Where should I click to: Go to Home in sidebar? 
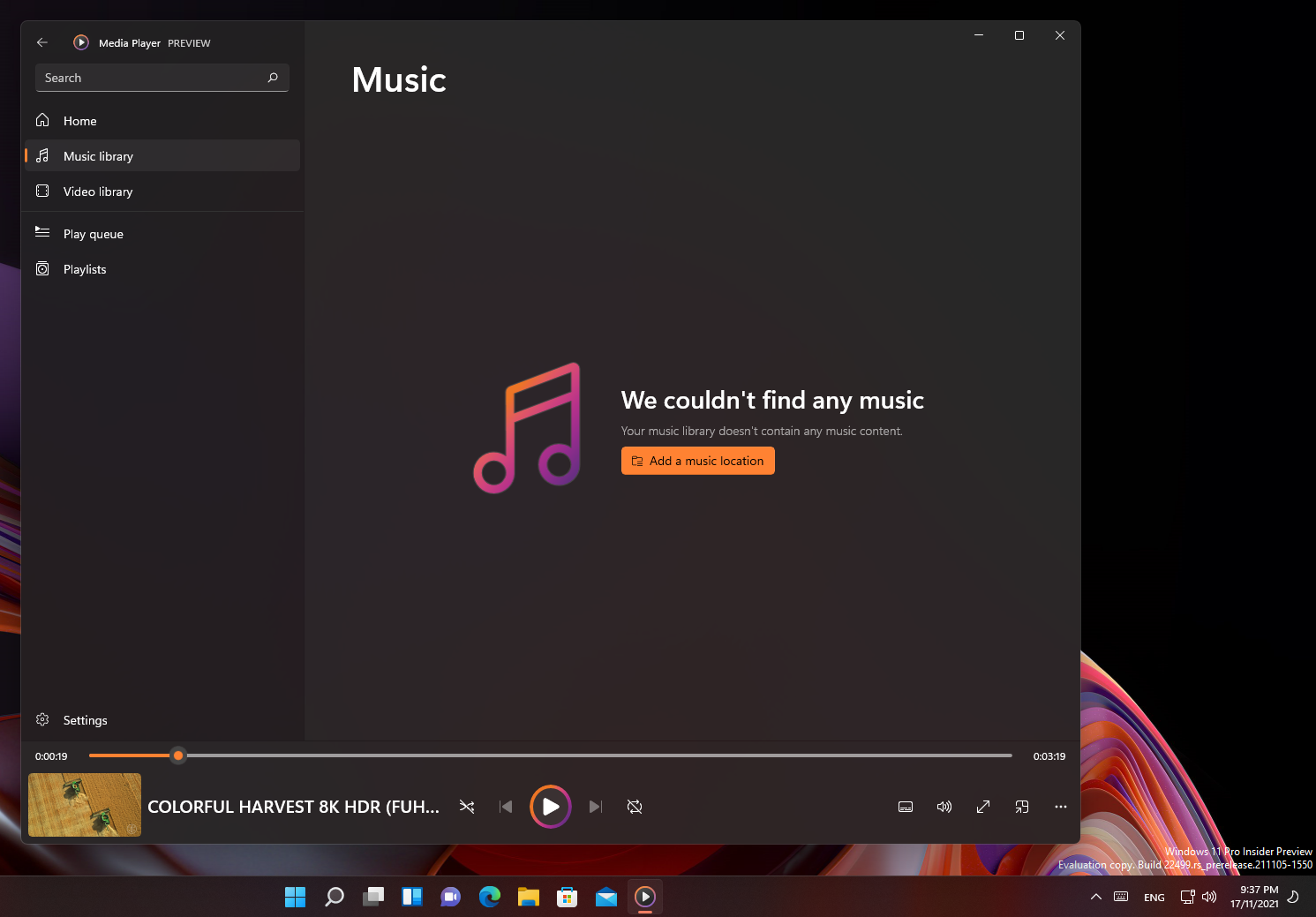pyautogui.click(x=79, y=121)
